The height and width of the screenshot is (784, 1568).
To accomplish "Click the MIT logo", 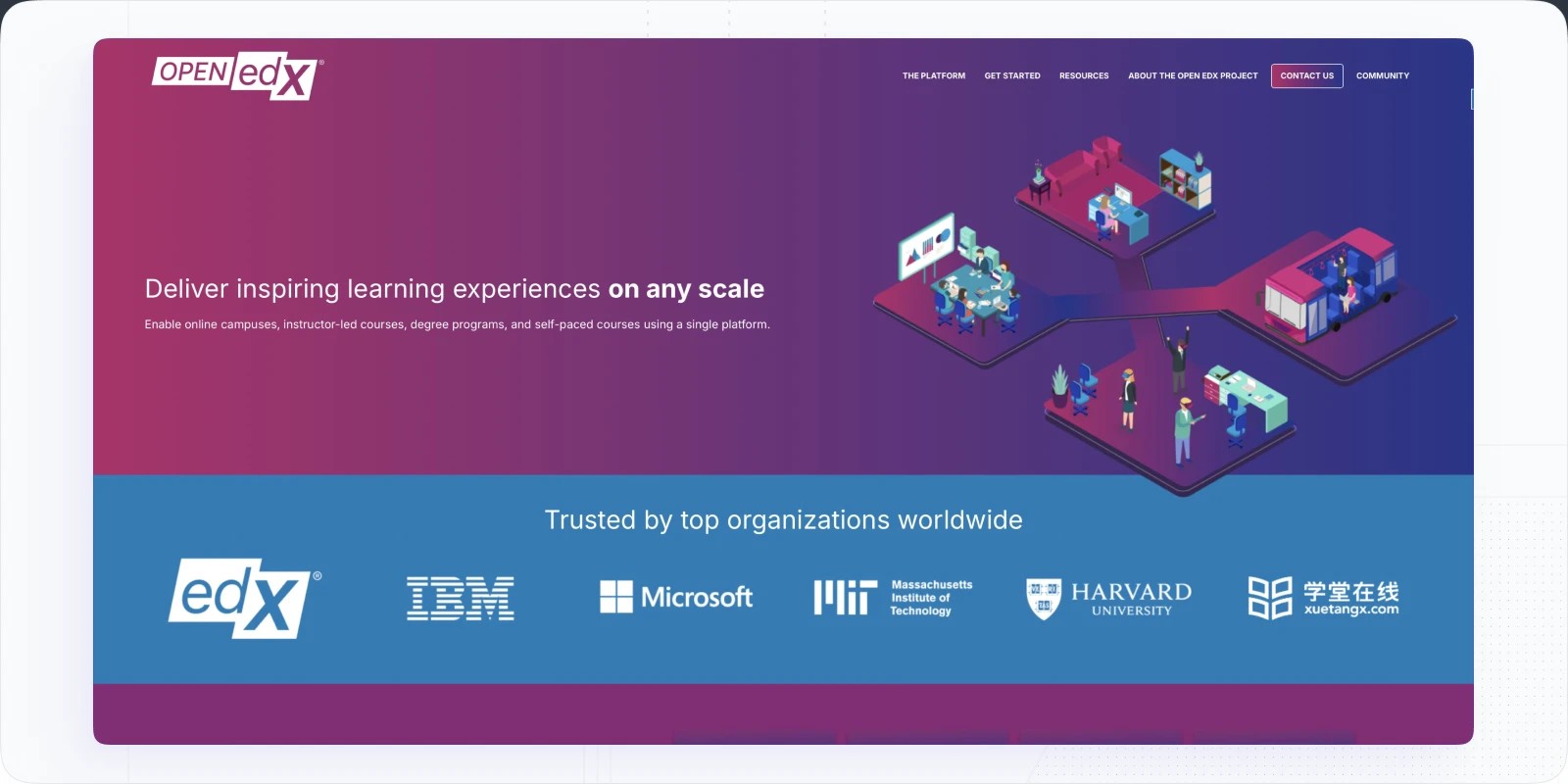I will click(894, 597).
